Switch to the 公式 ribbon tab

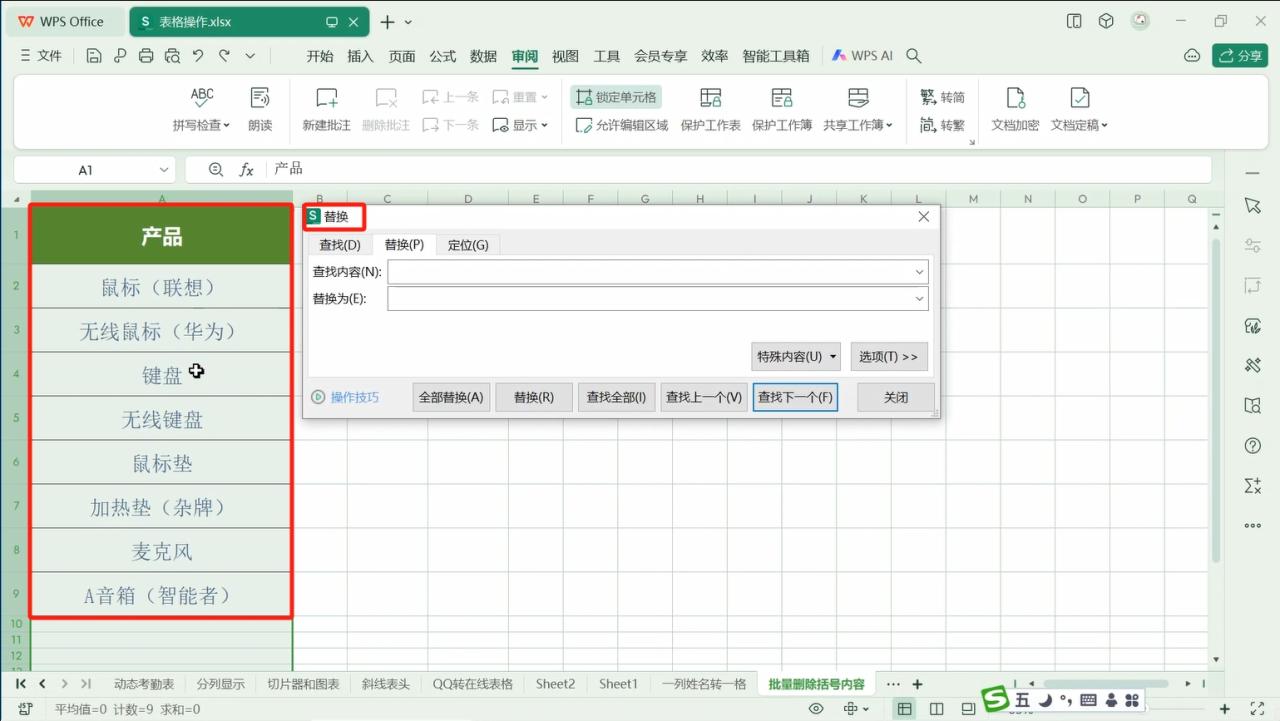(x=443, y=56)
